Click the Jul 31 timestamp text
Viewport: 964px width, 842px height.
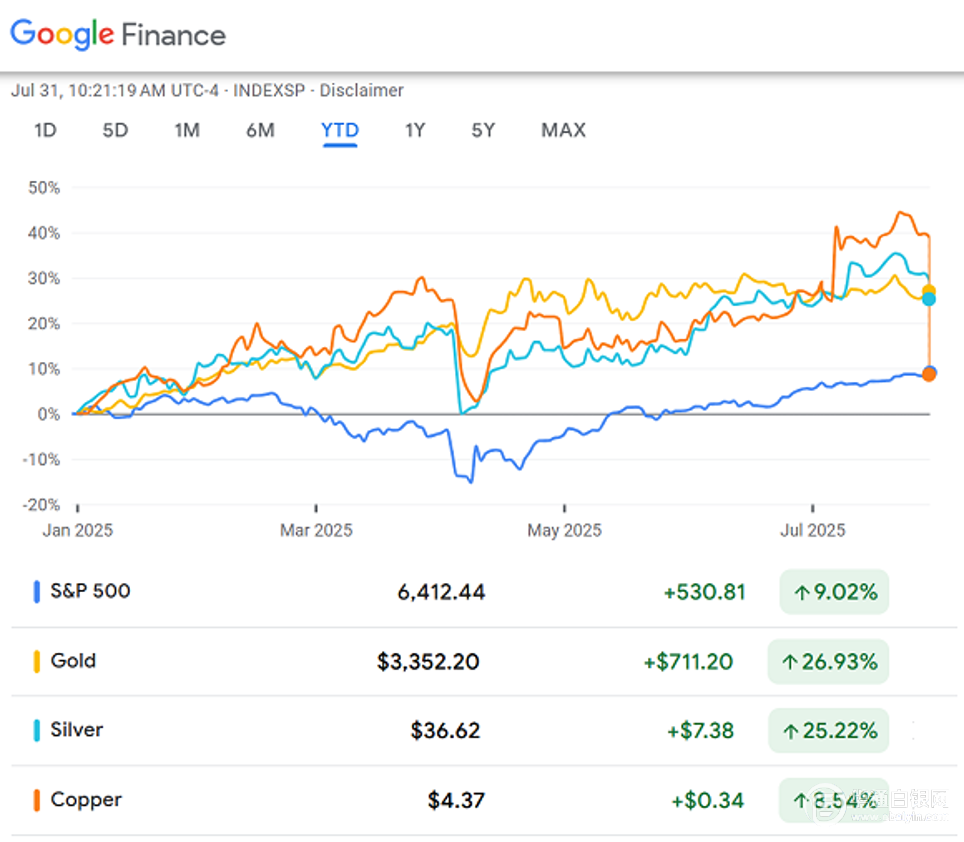(x=114, y=90)
